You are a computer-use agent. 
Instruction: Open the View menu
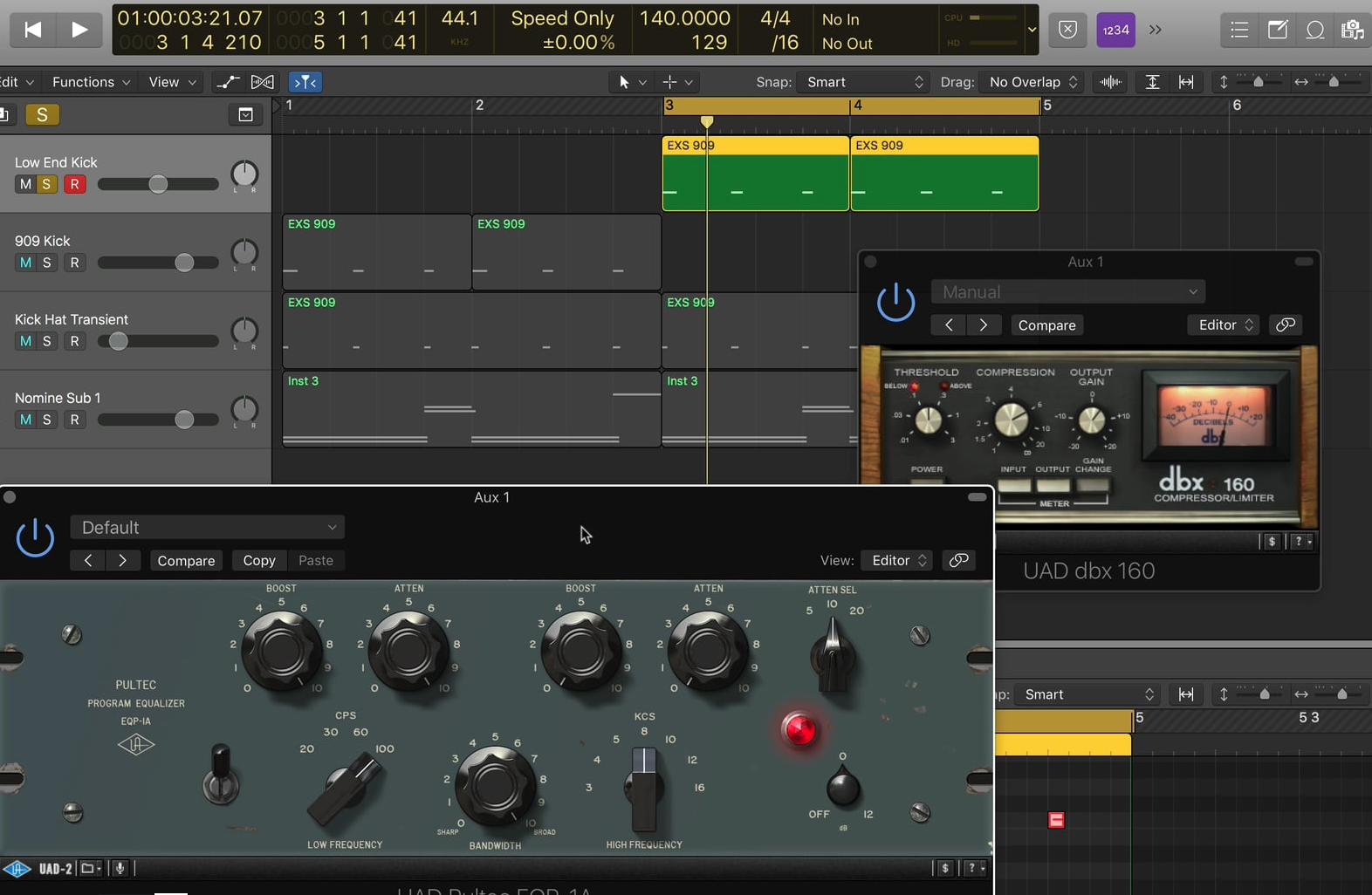[172, 82]
